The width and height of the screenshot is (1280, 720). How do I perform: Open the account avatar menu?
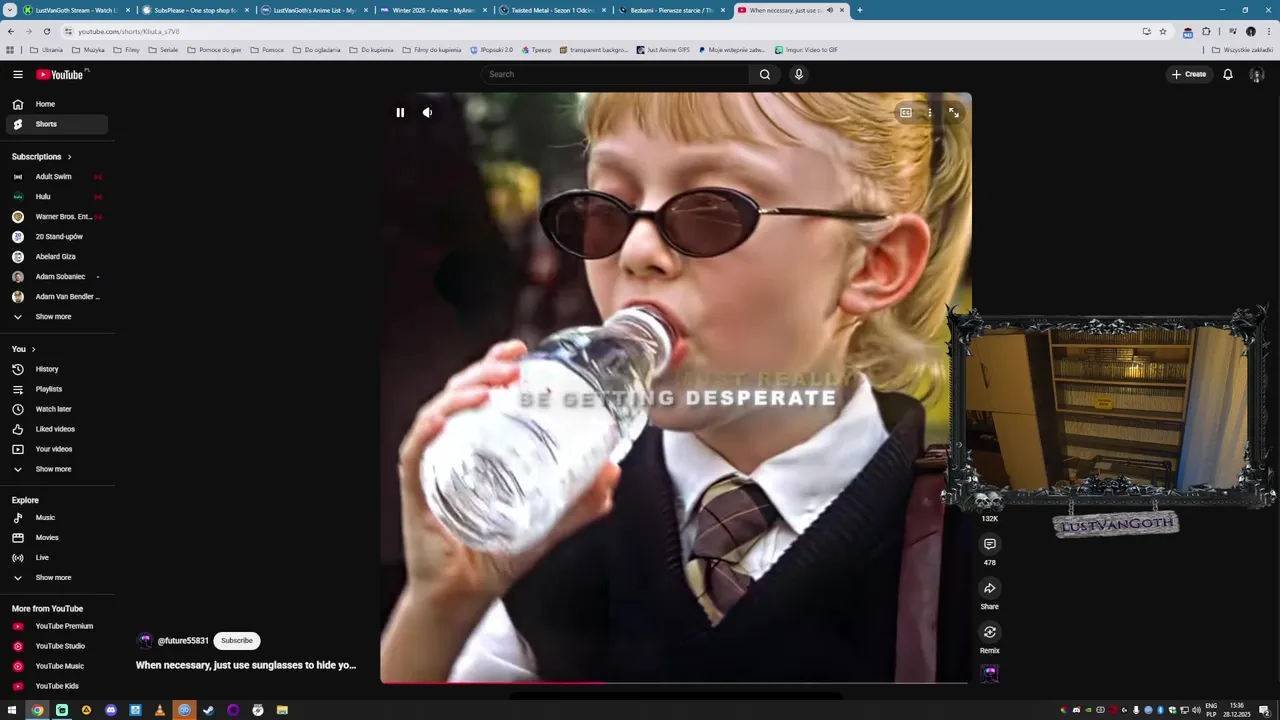point(1257,74)
